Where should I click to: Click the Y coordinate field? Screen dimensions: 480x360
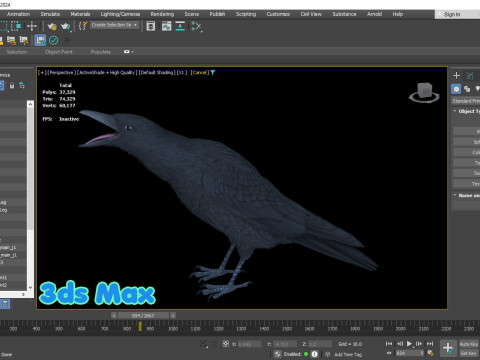click(285, 344)
